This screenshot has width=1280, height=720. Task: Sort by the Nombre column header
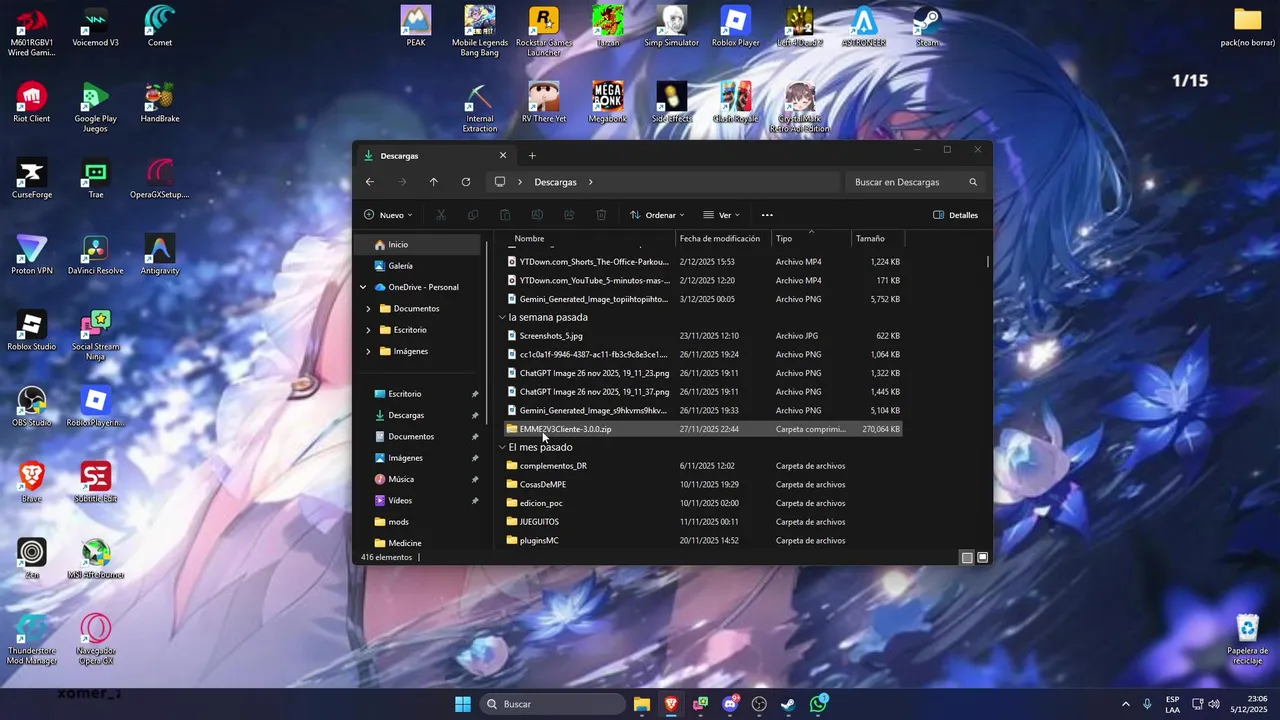[591, 238]
